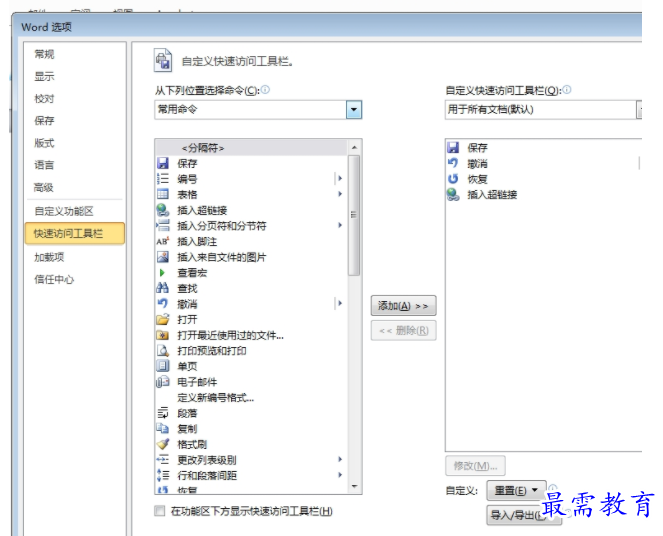Switch to 版式 options category
The width and height of the screenshot is (663, 536).
click(44, 143)
